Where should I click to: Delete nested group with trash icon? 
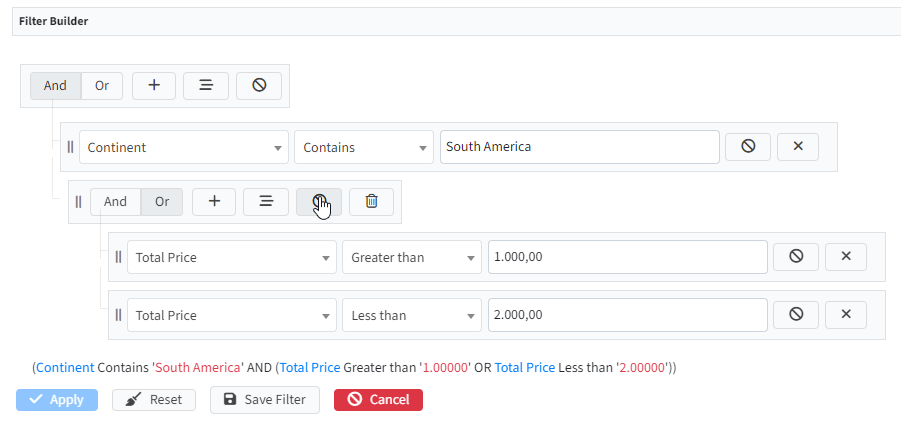tap(372, 202)
